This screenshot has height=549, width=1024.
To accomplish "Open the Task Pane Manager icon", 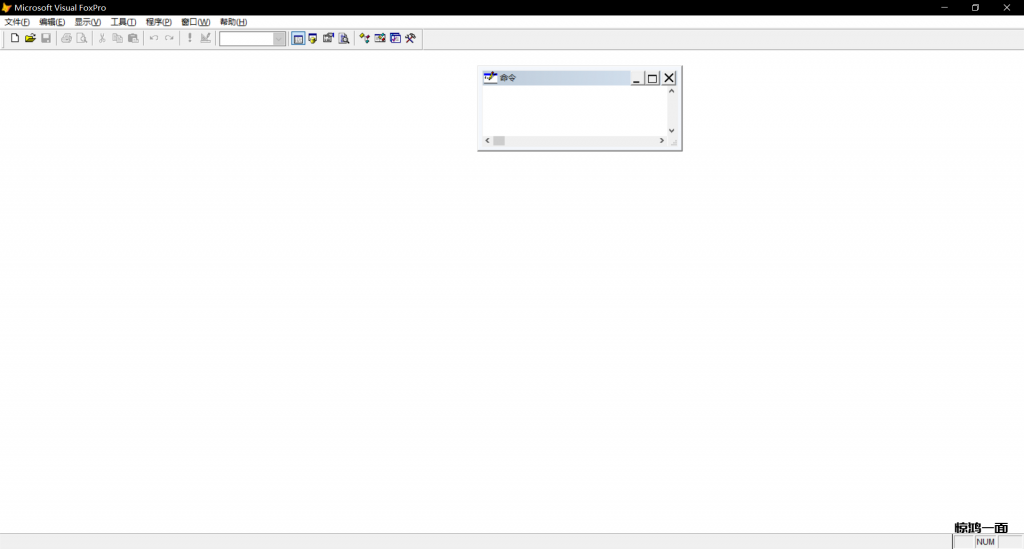I will [395, 38].
